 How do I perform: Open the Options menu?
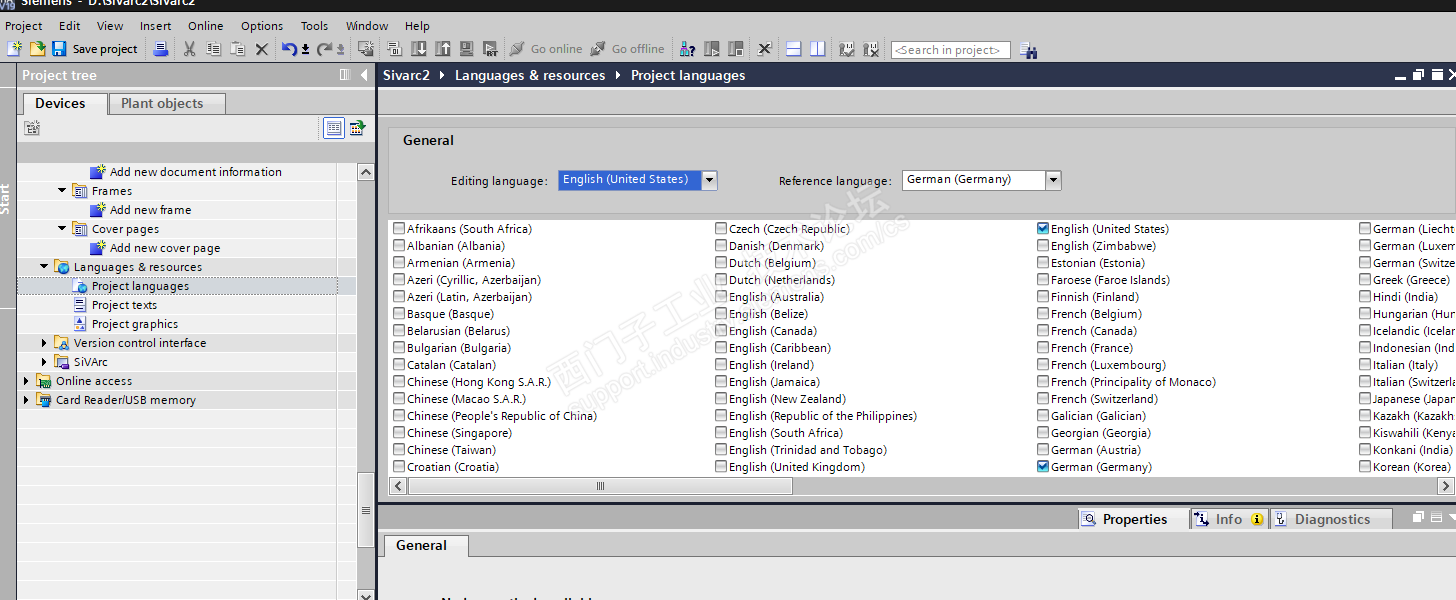[262, 26]
